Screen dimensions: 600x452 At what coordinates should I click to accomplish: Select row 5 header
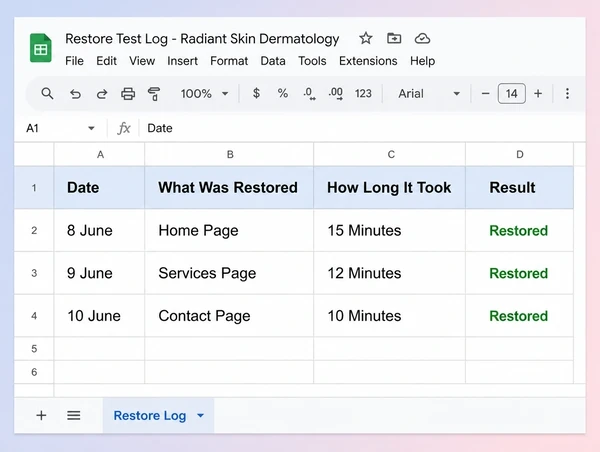[x=34, y=349]
